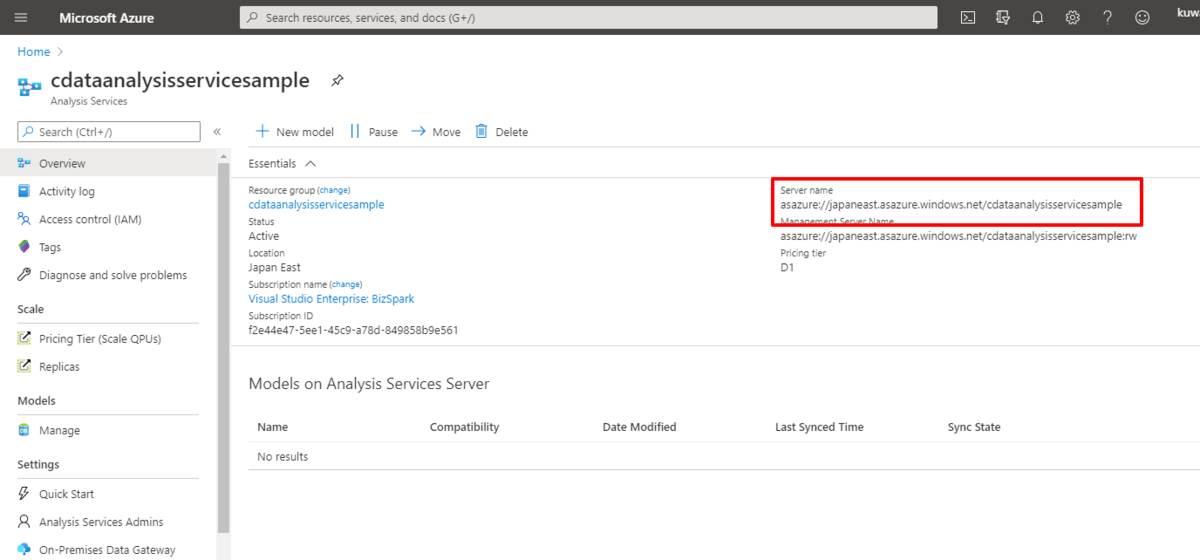The height and width of the screenshot is (560, 1200).
Task: Click in the global search resources box
Action: tap(588, 18)
